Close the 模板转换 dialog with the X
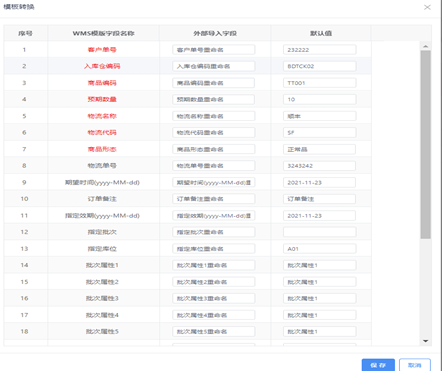 pos(427,7)
